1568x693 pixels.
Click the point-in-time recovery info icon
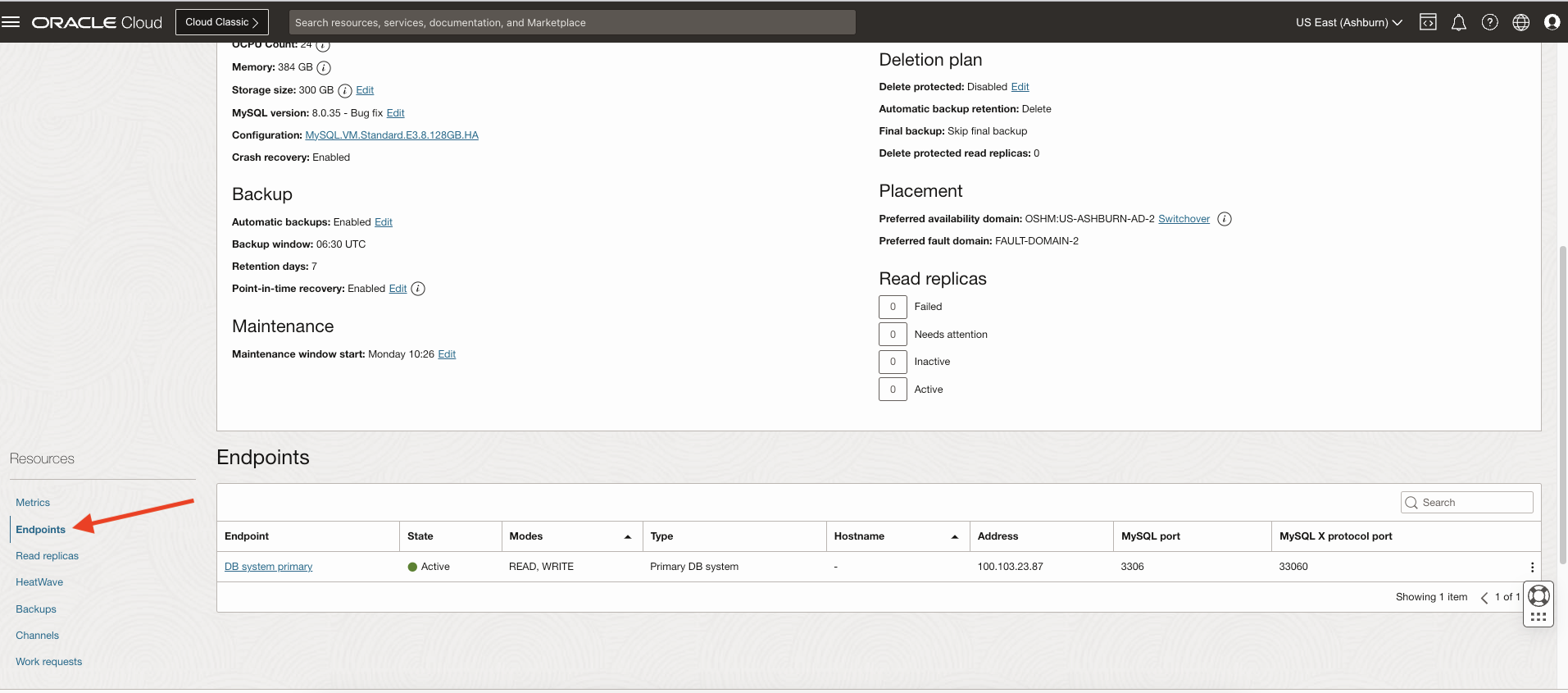coord(418,289)
